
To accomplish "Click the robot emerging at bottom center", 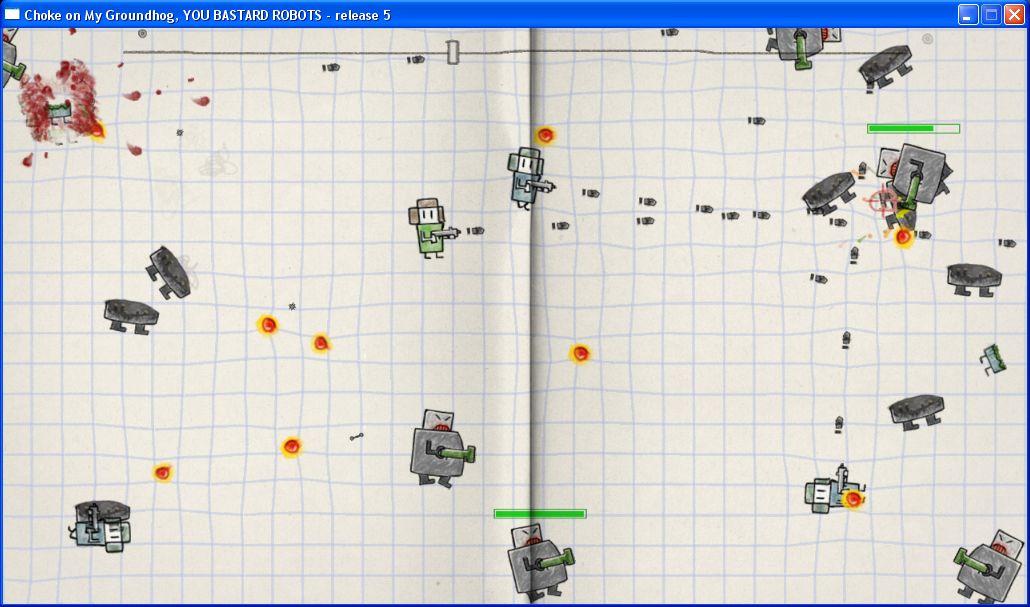I will click(540, 565).
